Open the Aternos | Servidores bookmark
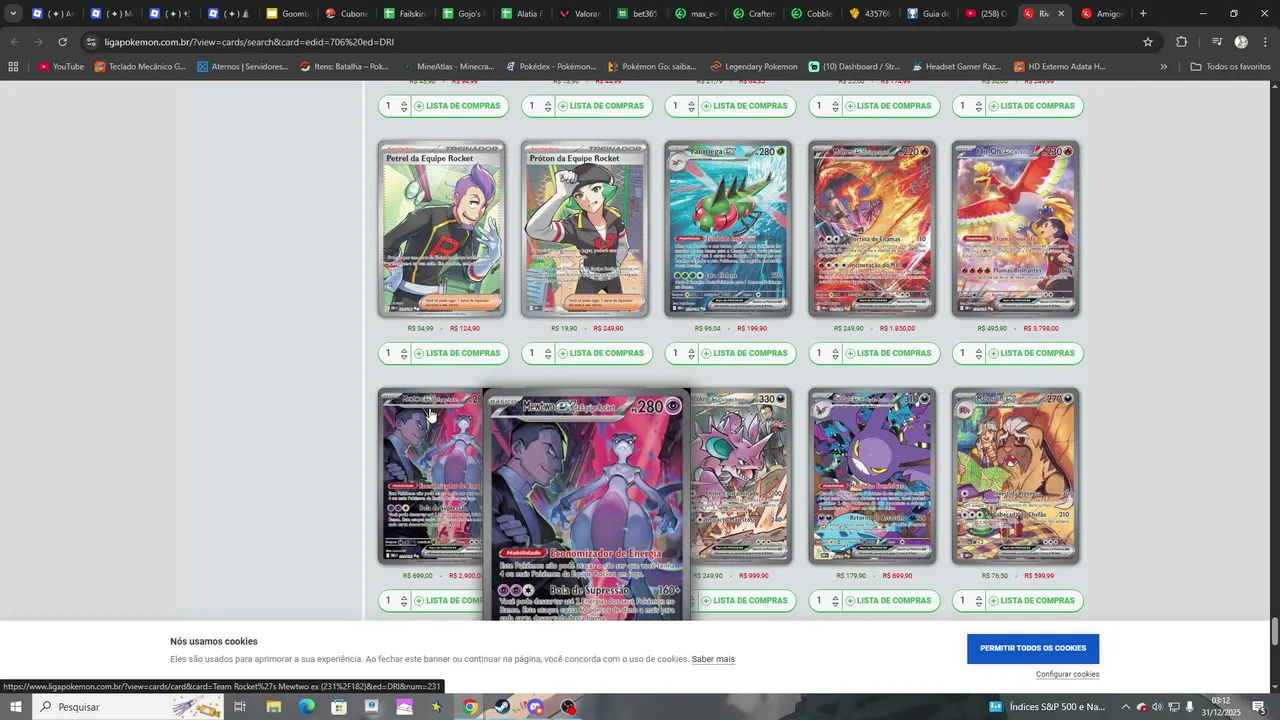This screenshot has width=1280, height=720. (x=242, y=67)
